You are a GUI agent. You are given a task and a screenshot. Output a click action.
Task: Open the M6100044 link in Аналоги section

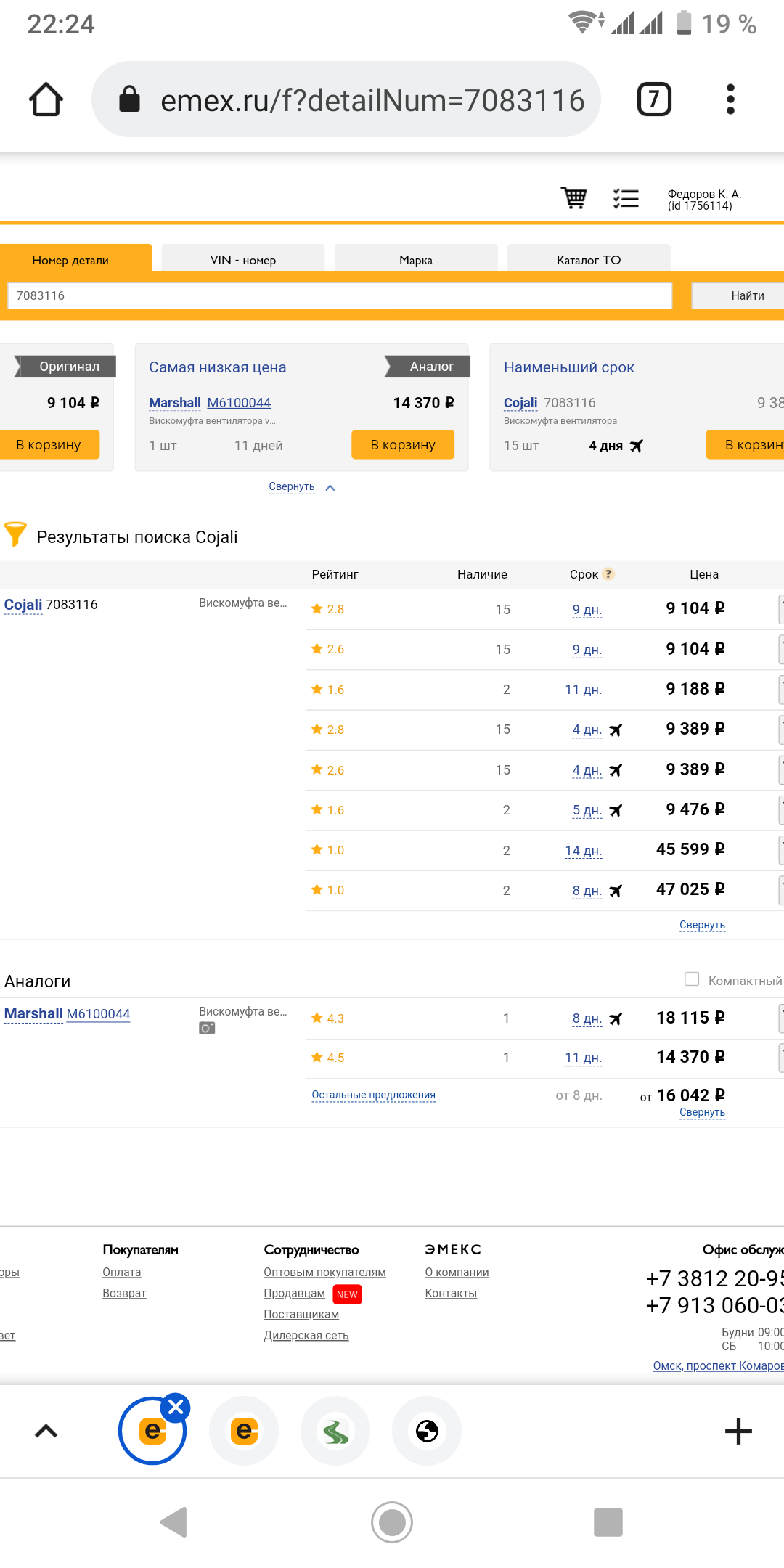click(x=98, y=1014)
